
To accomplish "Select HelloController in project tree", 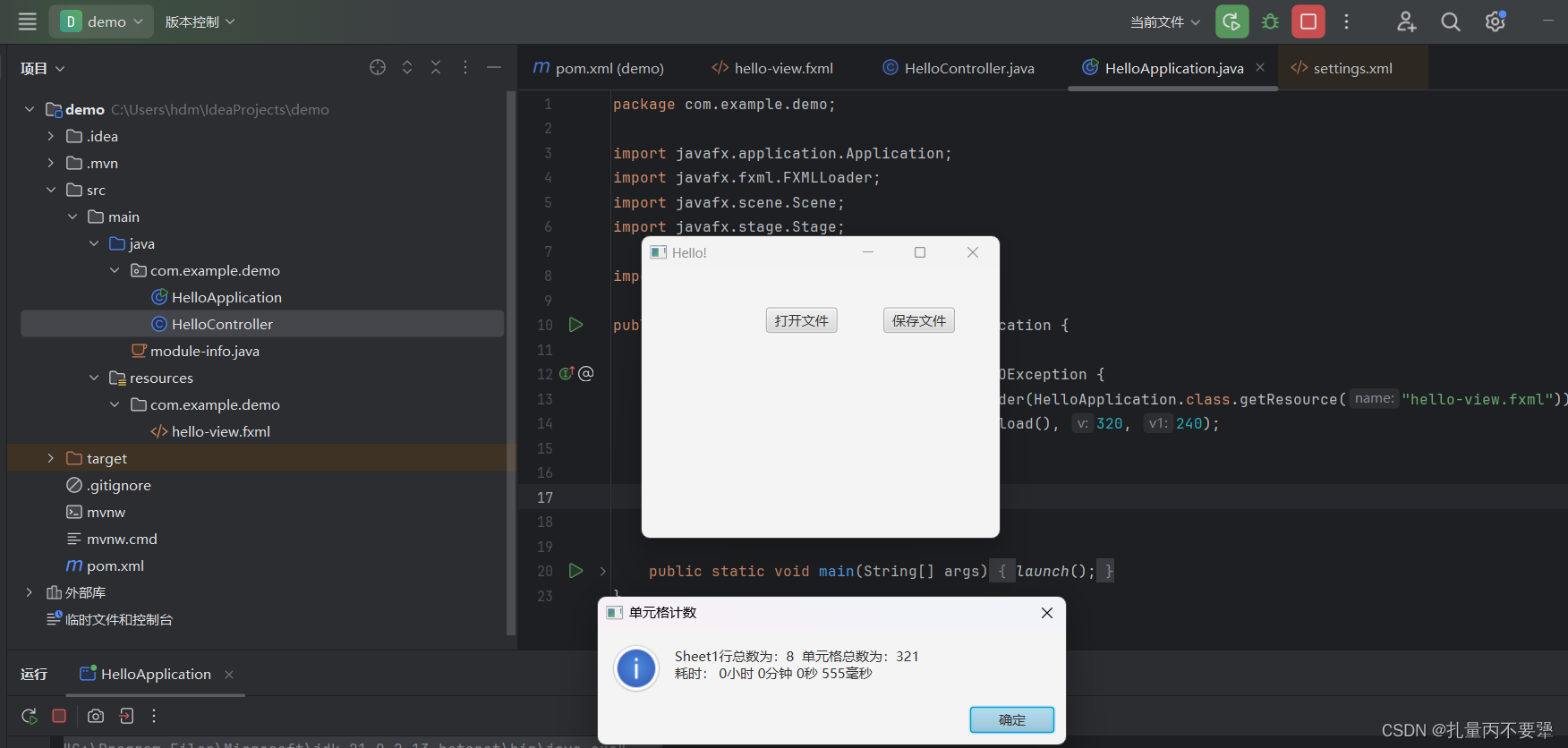I will point(261,324).
